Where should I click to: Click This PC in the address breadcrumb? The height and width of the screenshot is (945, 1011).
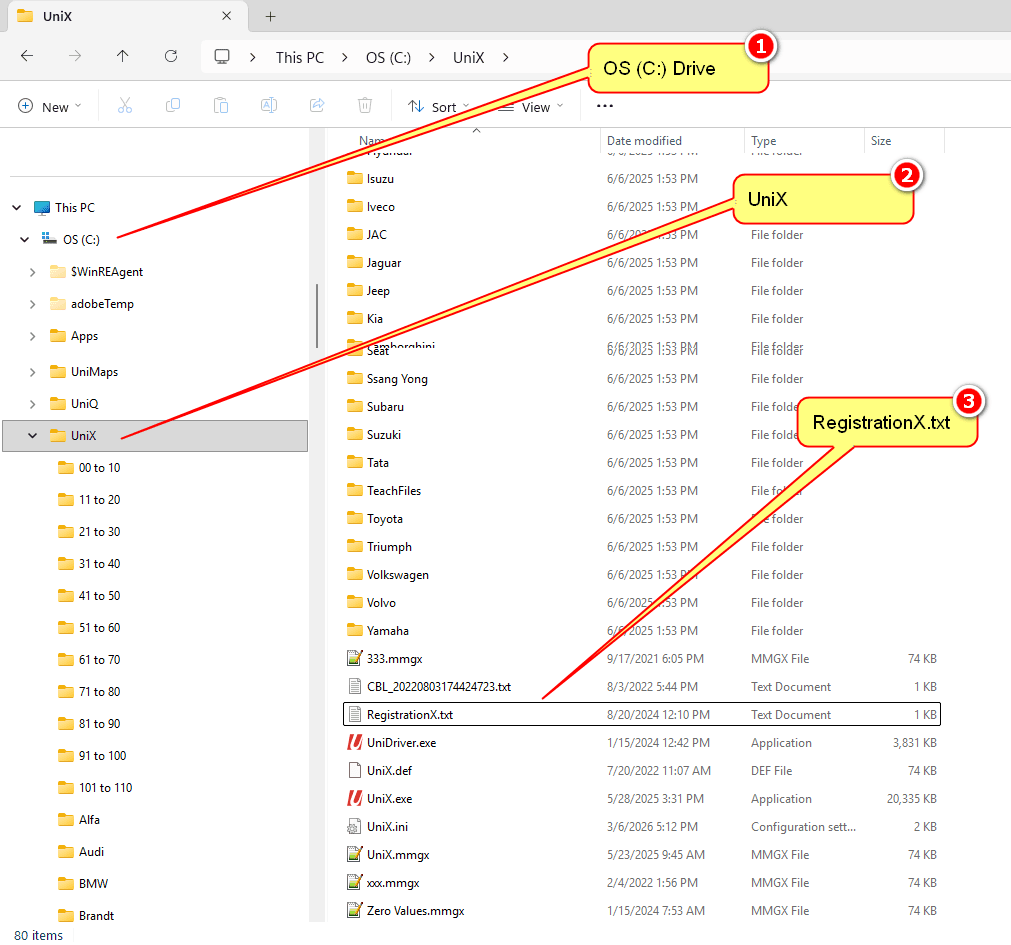click(x=300, y=57)
